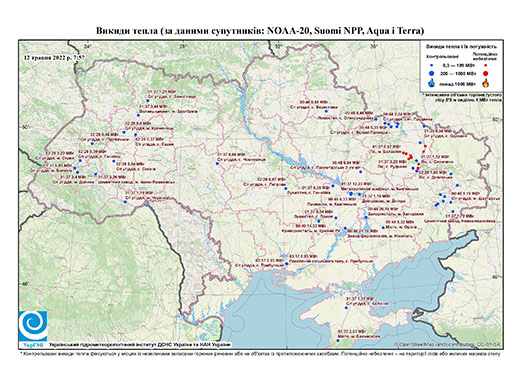The width and height of the screenshot is (520, 368).
Task: Click label Цементний завод, Новоамвросіївка
Action: (459, 221)
